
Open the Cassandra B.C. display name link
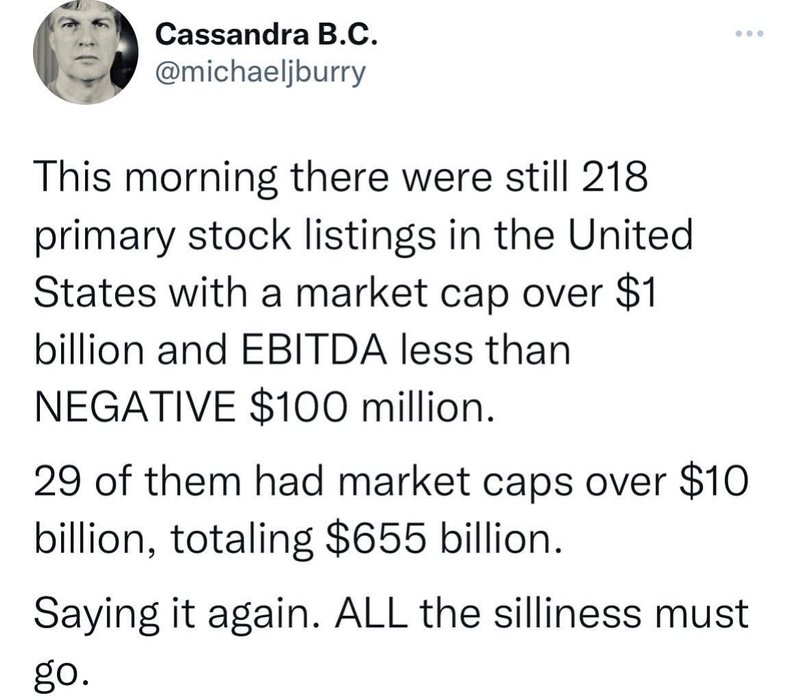(266, 36)
